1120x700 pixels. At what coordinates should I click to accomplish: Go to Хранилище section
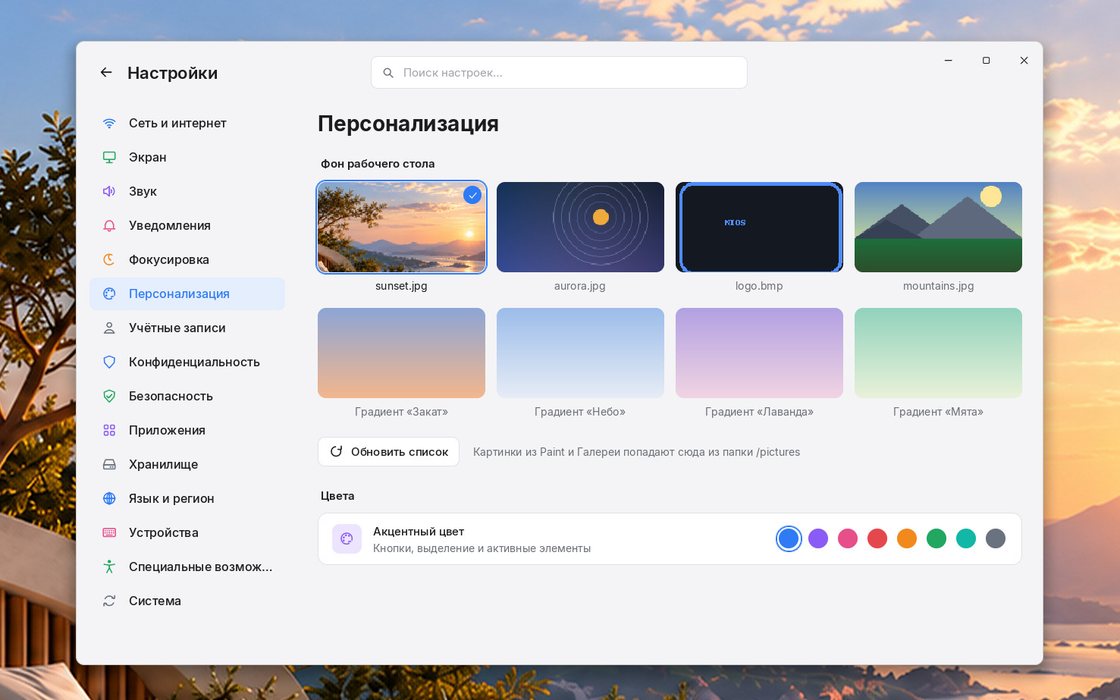point(187,464)
